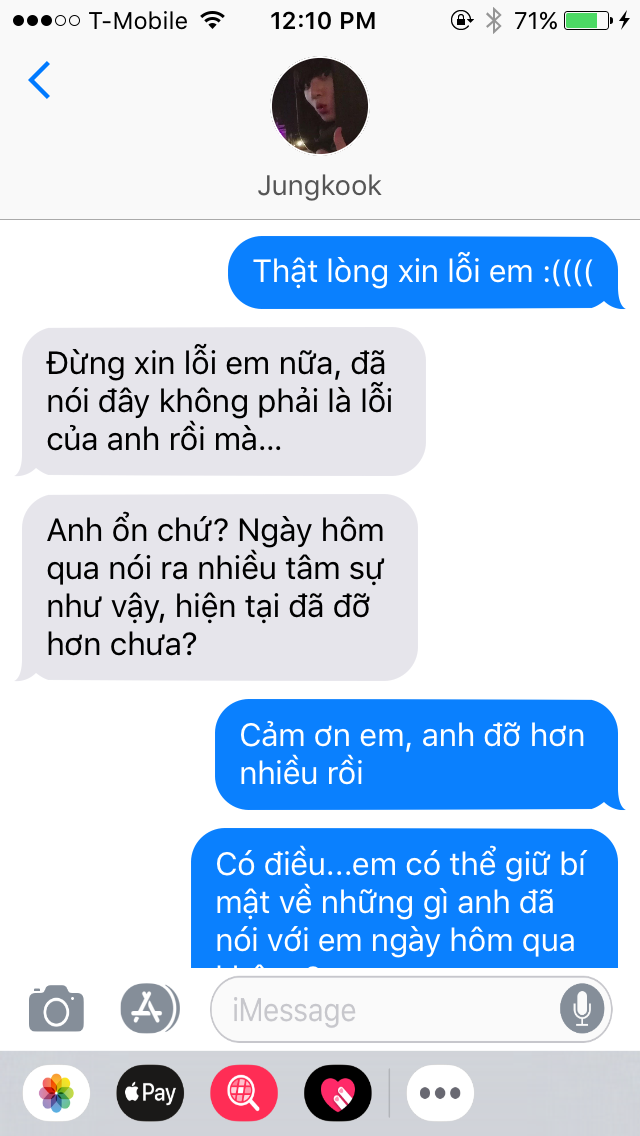The width and height of the screenshot is (640, 1136).
Task: Select the "Đừng xin lỗi em nữa" message
Action: click(220, 401)
